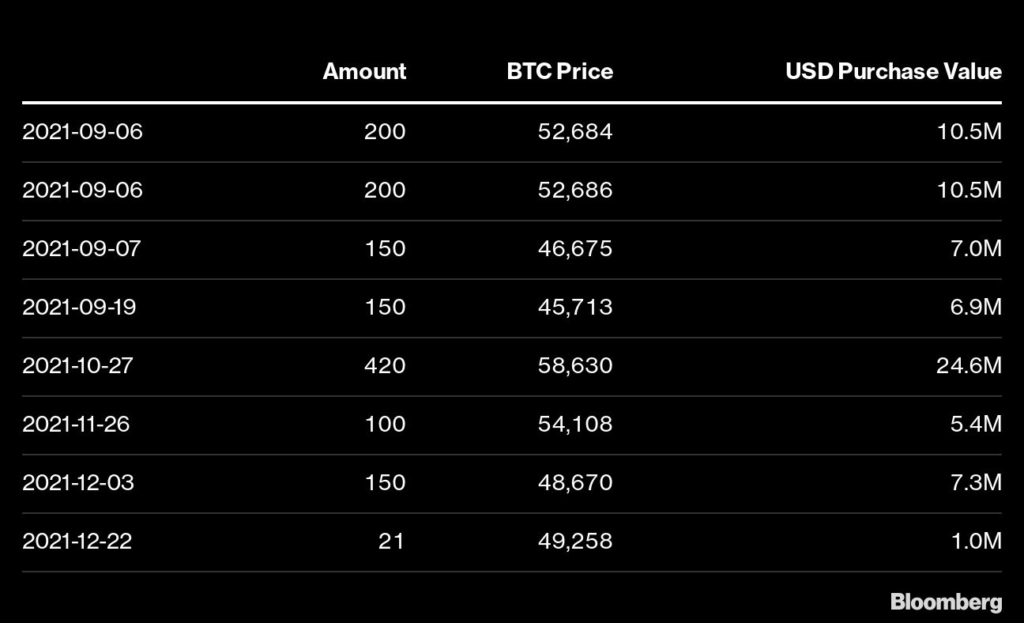Select the 2021-10-27 date cell
The height and width of the screenshot is (623, 1024).
point(78,365)
